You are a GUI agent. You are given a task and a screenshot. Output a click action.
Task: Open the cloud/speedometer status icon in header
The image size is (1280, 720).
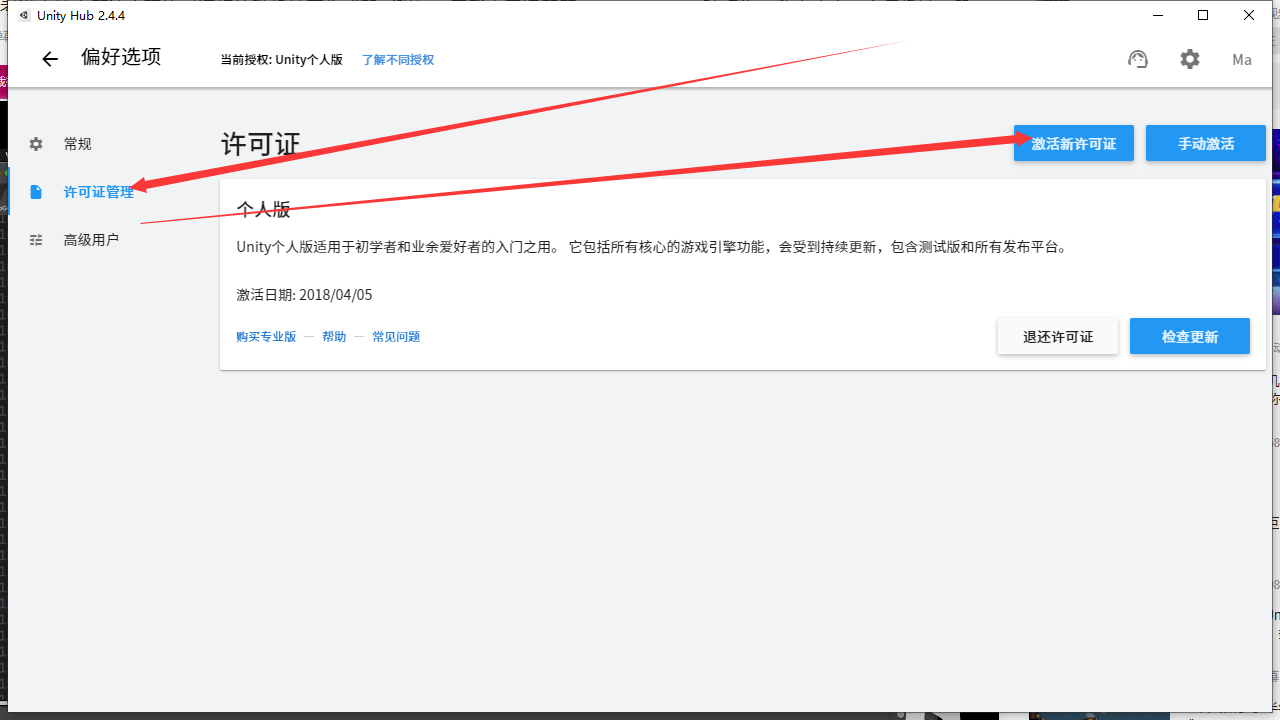pyautogui.click(x=1138, y=59)
